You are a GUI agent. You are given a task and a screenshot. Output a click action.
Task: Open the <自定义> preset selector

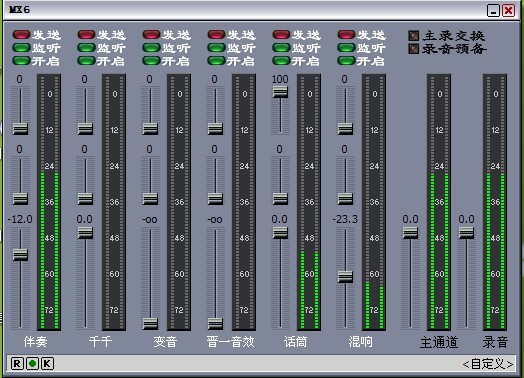[x=488, y=364]
